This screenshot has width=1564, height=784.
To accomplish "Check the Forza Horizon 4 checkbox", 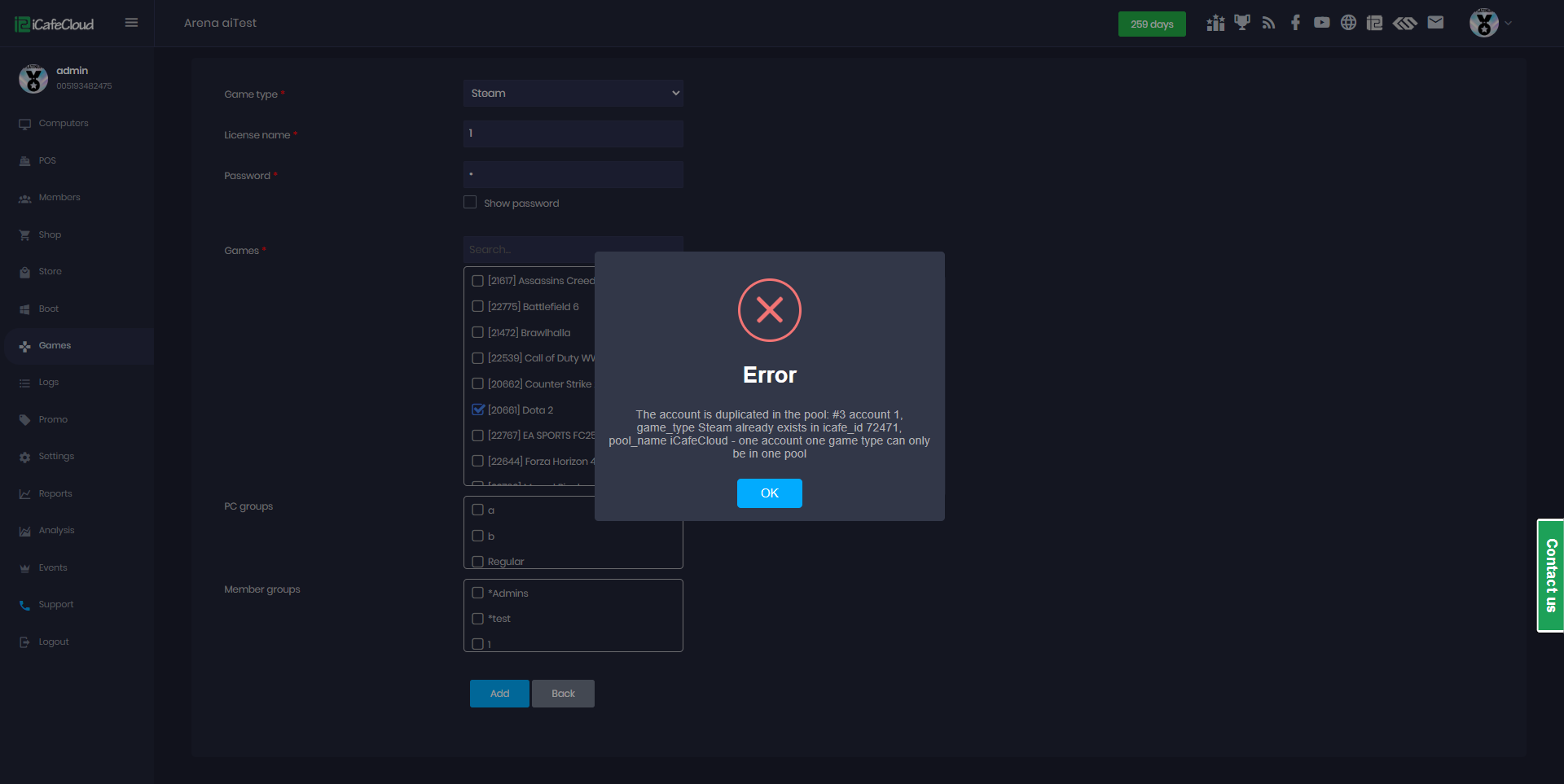I will tap(478, 461).
